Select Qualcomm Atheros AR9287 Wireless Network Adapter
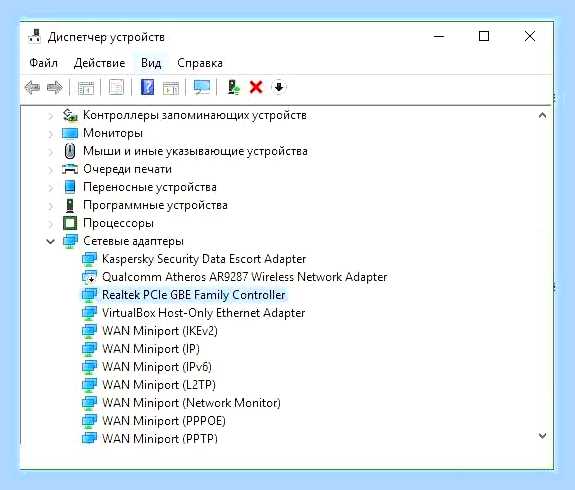The image size is (575, 490). pyautogui.click(x=245, y=277)
